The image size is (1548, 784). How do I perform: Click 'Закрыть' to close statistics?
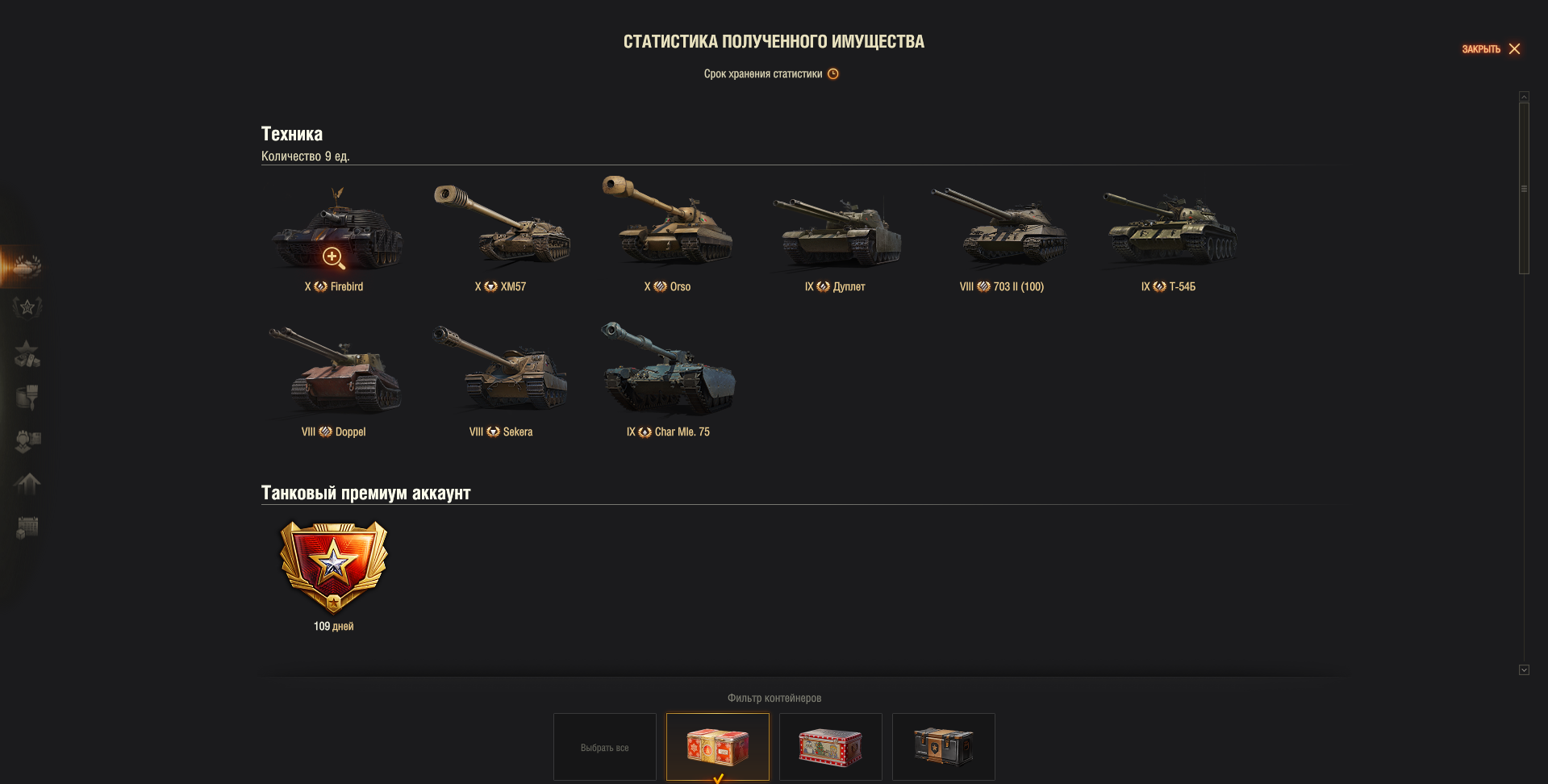pyautogui.click(x=1491, y=49)
